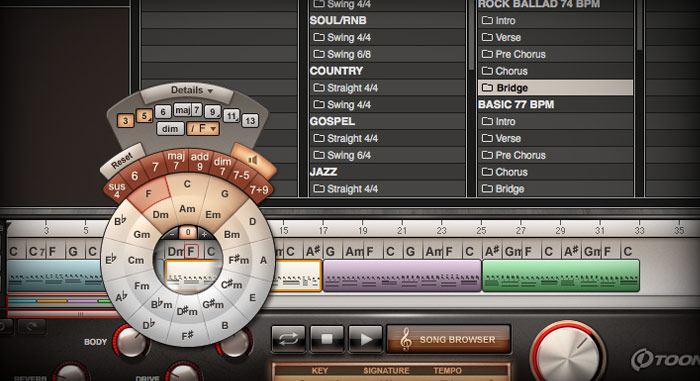Screen dimensions: 700x381
Task: Click the loop playback icon
Action: tap(288, 339)
